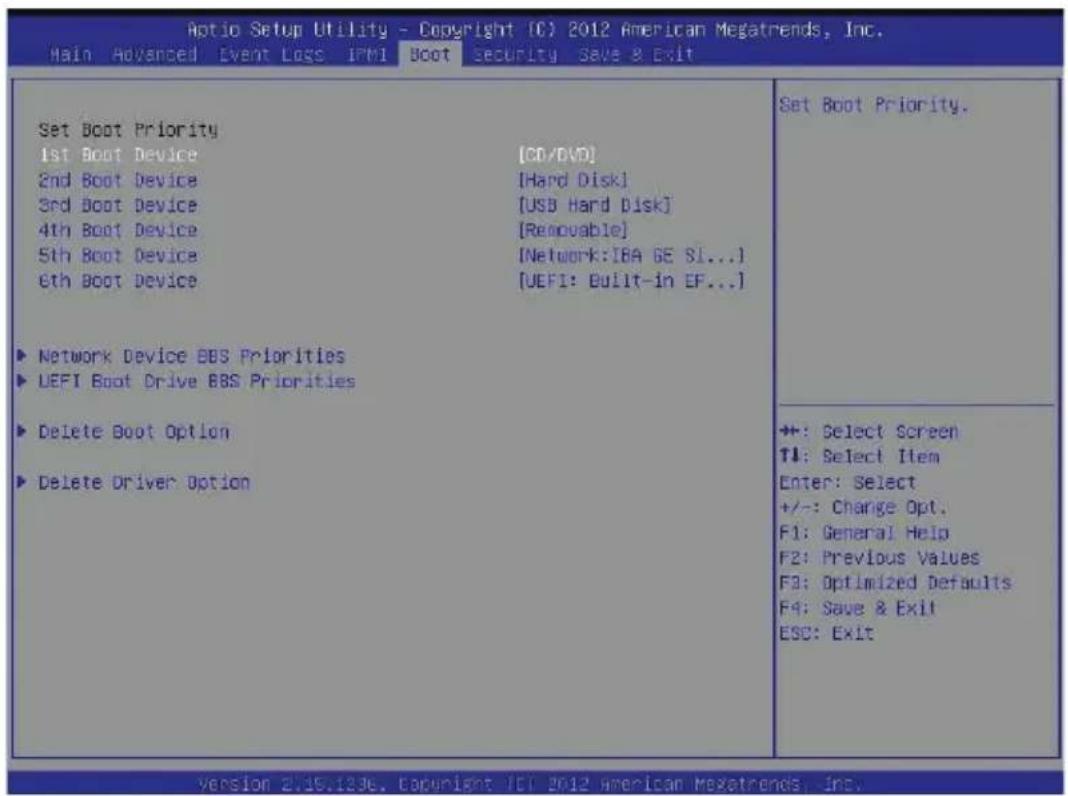
Task: Open Network Device BBS Priorities submenu
Action: coord(191,356)
